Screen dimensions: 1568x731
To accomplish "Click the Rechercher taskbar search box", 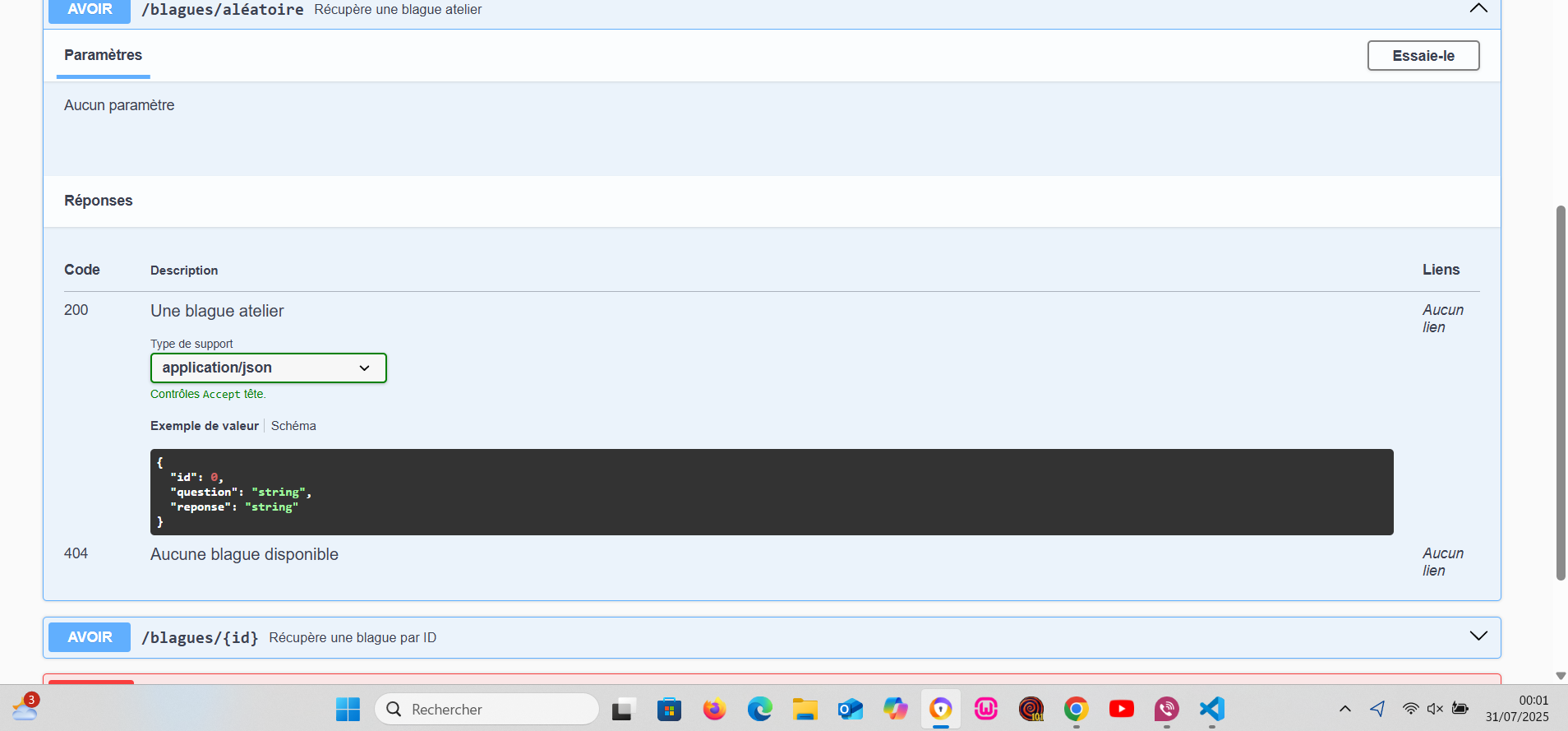I will (487, 709).
